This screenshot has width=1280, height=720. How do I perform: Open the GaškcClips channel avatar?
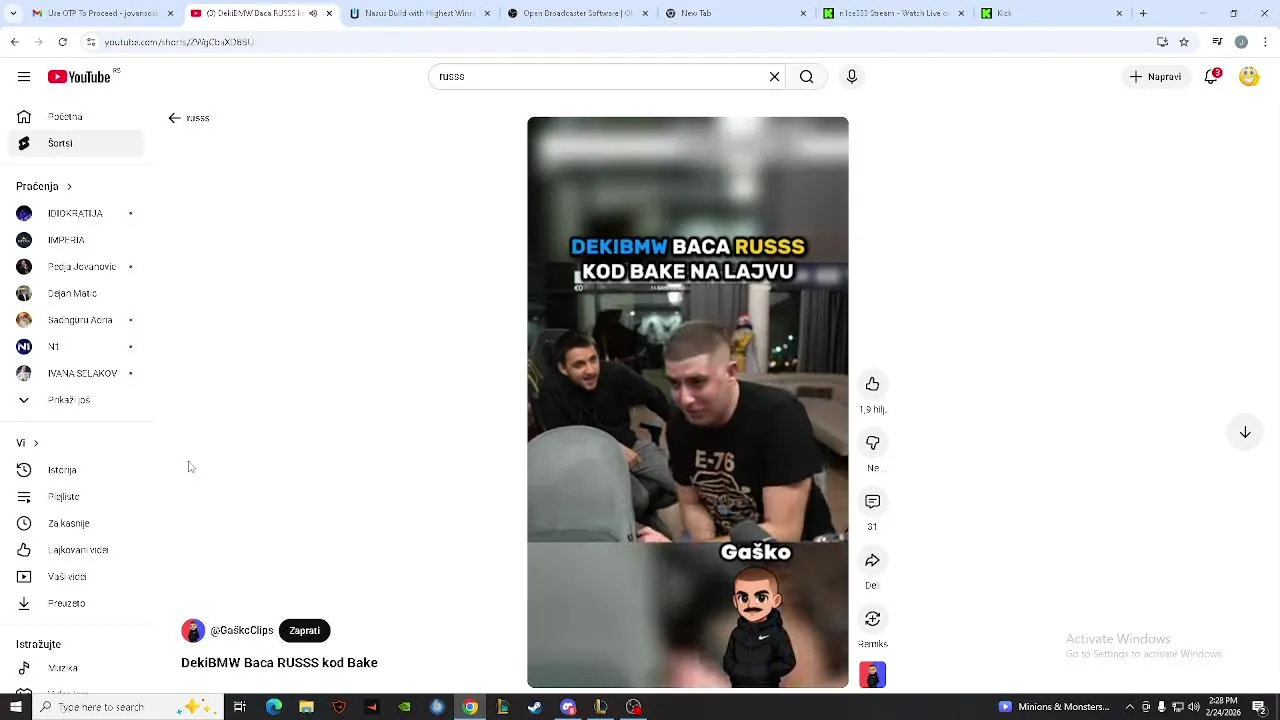pyautogui.click(x=193, y=631)
